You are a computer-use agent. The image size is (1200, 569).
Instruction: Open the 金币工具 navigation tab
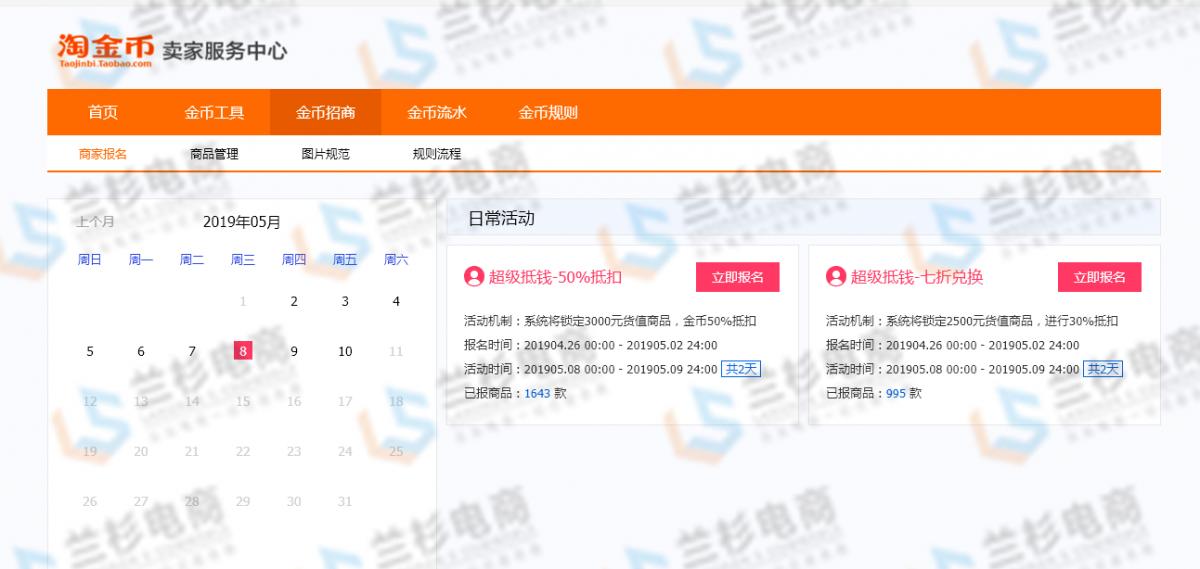tap(214, 112)
